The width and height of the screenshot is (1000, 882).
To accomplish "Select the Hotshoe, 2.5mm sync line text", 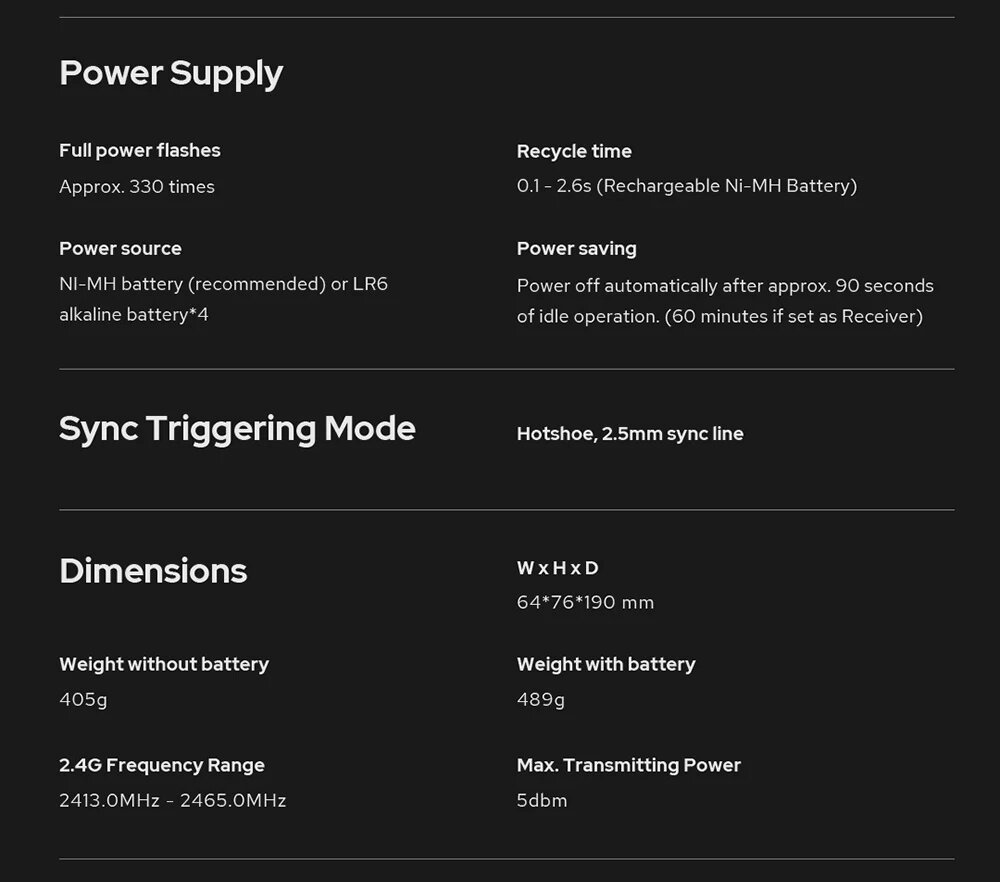I will tap(630, 434).
